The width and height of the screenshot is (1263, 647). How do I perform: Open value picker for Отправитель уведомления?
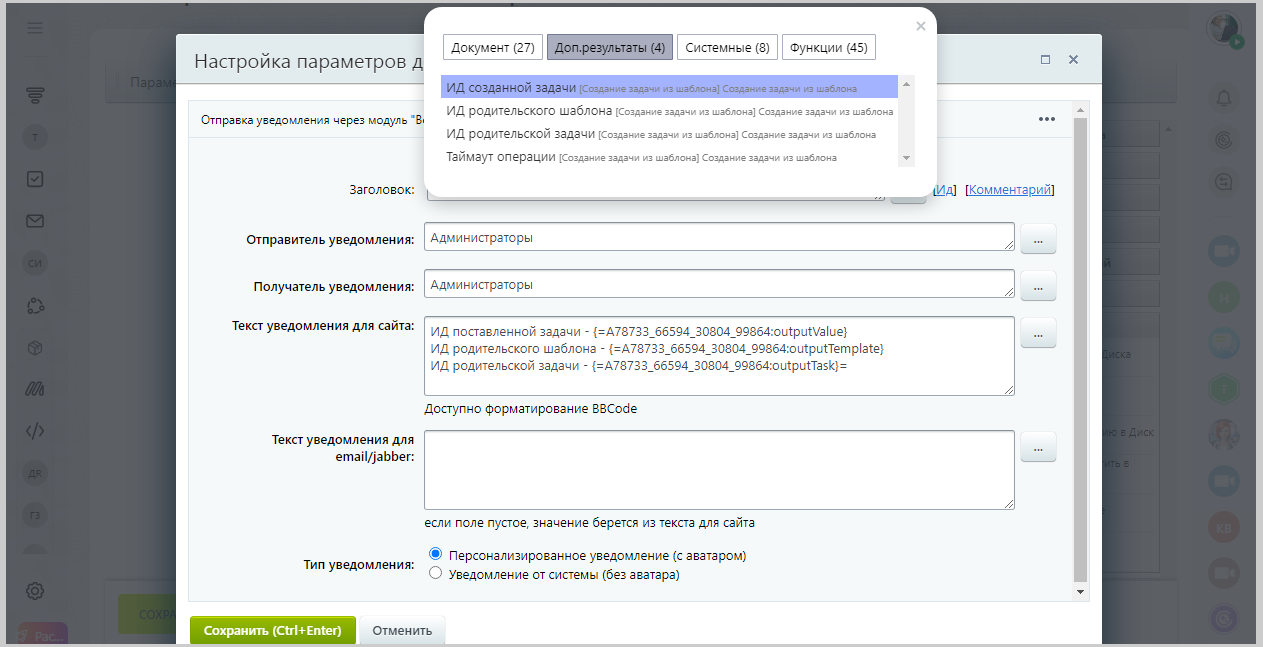[x=1038, y=240]
